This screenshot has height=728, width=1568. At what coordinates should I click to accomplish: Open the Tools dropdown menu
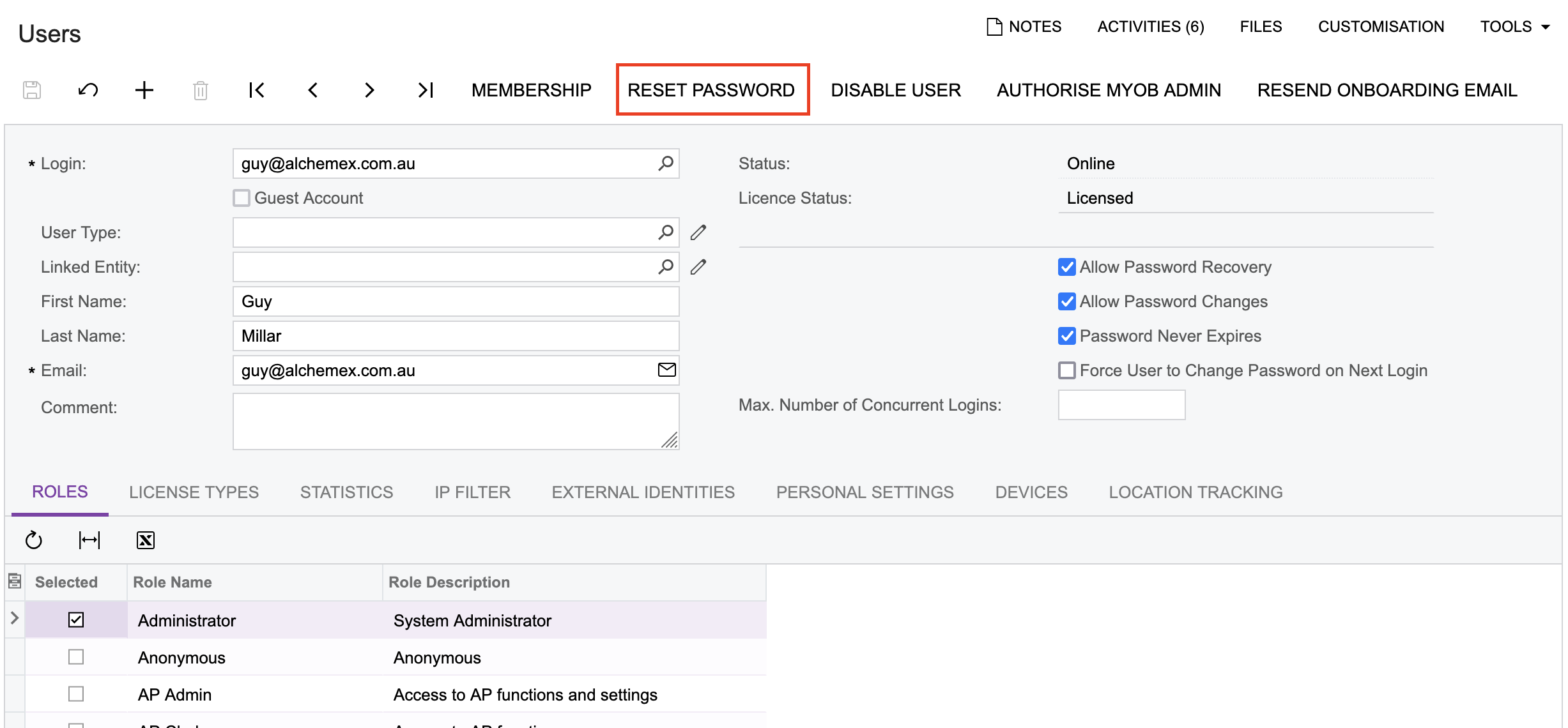coord(1515,27)
